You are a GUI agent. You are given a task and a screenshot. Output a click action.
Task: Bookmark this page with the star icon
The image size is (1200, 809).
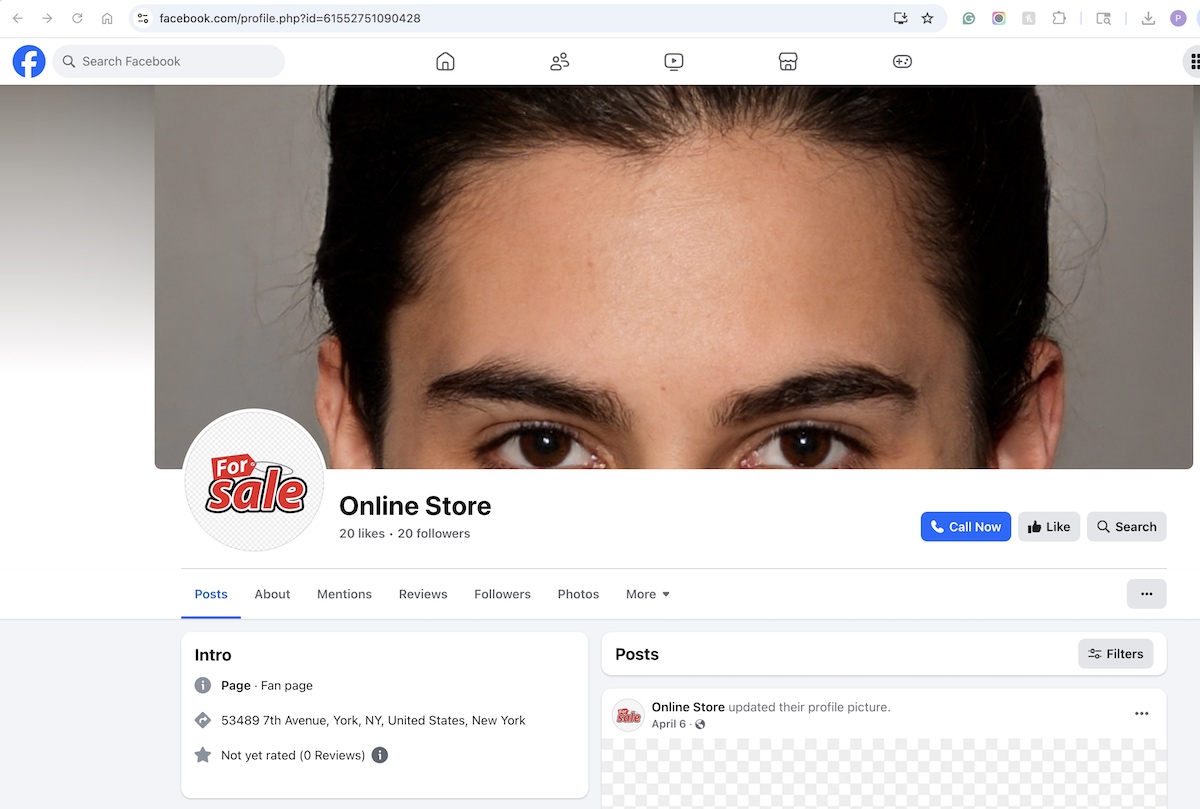pos(927,18)
